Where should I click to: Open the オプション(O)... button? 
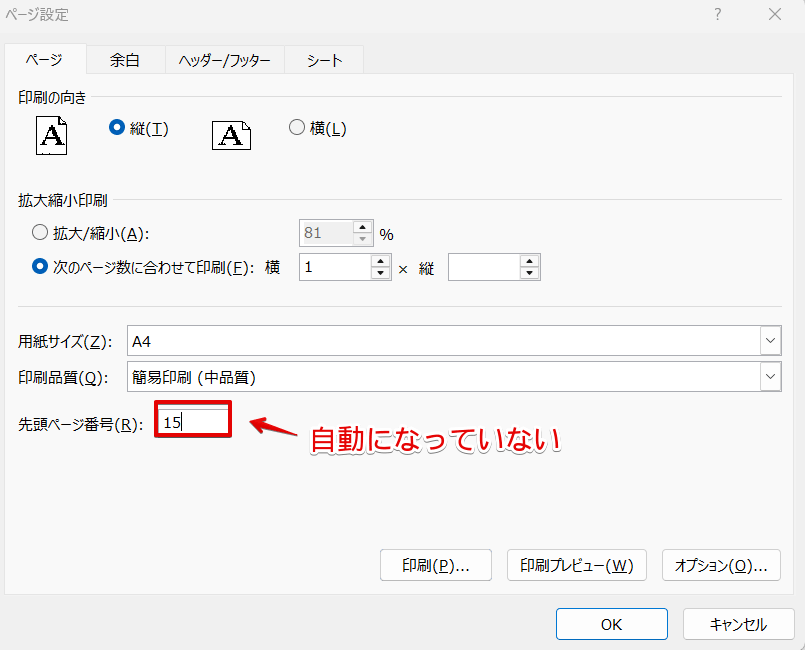coord(721,565)
